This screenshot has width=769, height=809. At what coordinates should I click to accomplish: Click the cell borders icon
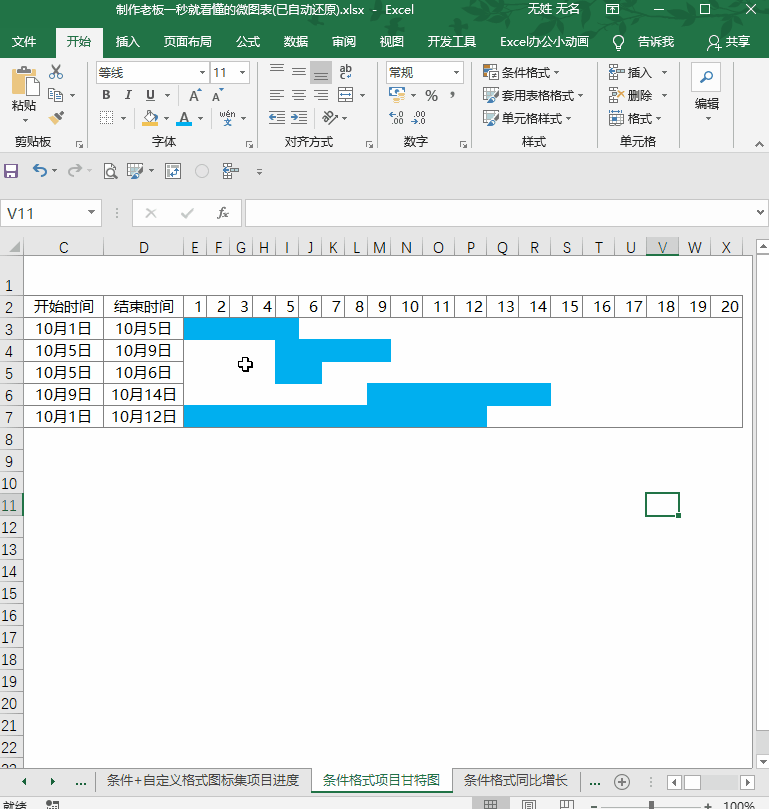pos(106,118)
